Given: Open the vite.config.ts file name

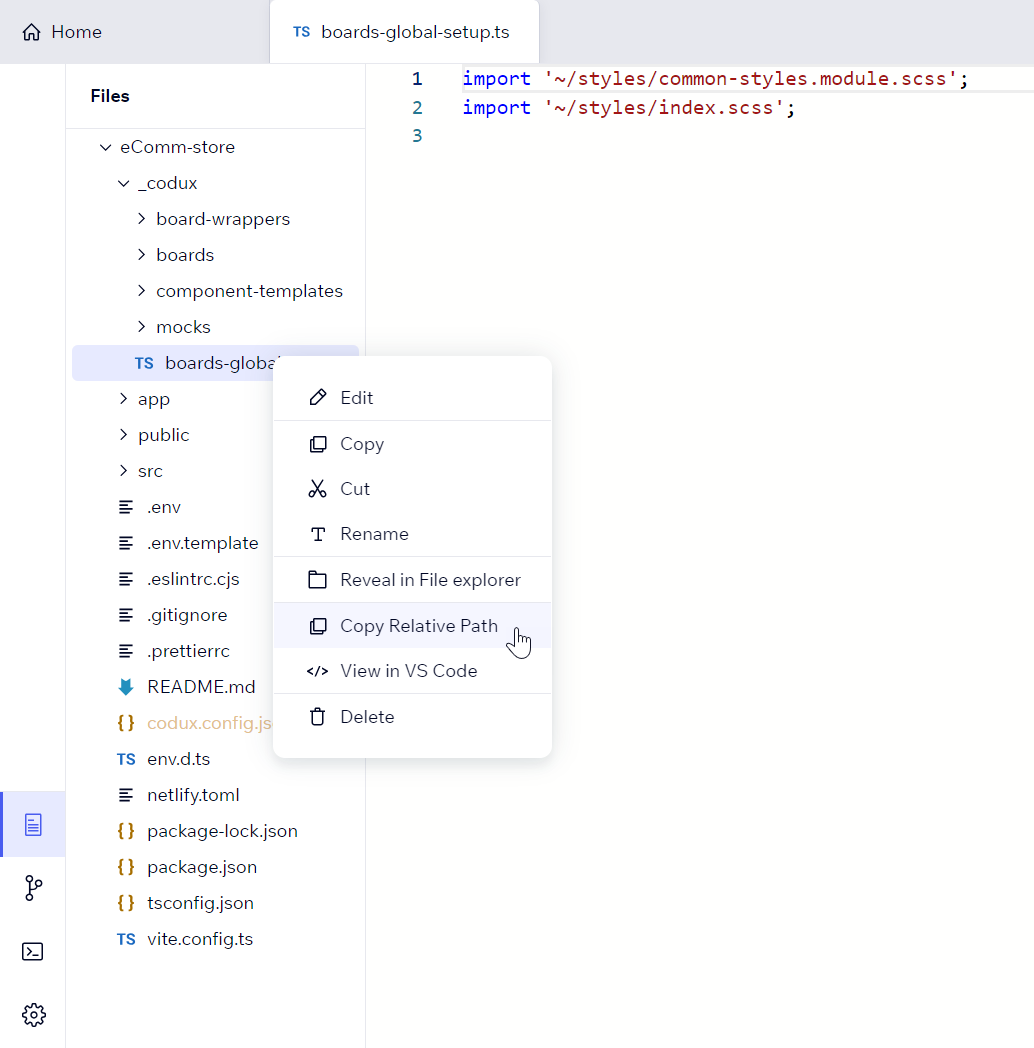Looking at the screenshot, I should (x=200, y=939).
